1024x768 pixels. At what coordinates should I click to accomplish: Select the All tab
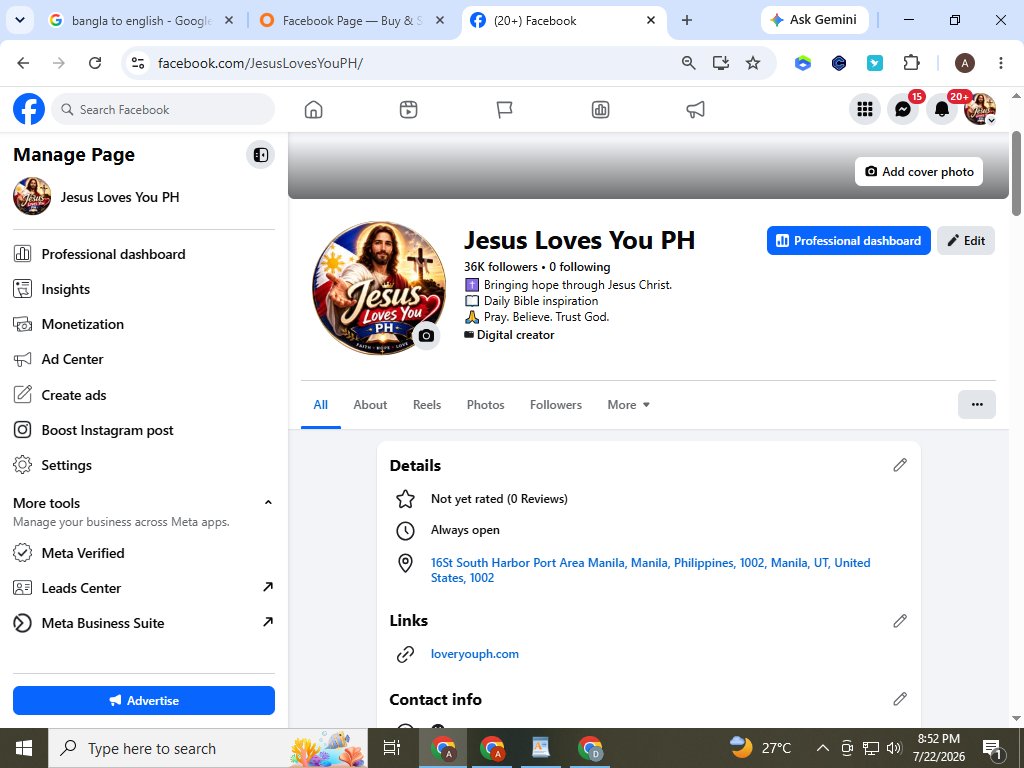321,405
